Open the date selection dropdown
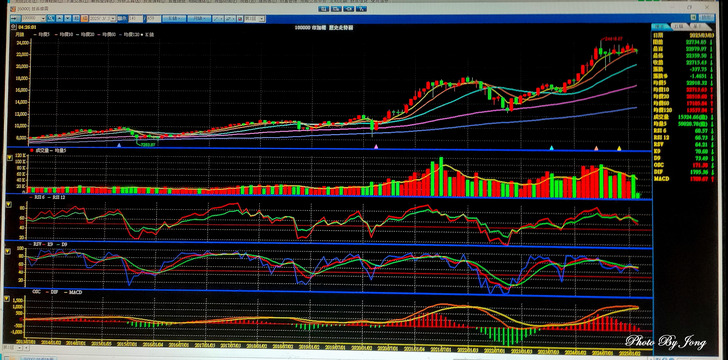The height and width of the screenshot is (360, 728). click(x=113, y=19)
